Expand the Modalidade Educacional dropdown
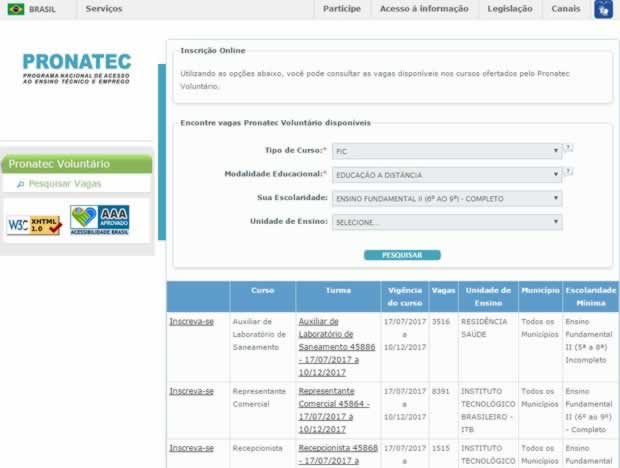 click(446, 175)
